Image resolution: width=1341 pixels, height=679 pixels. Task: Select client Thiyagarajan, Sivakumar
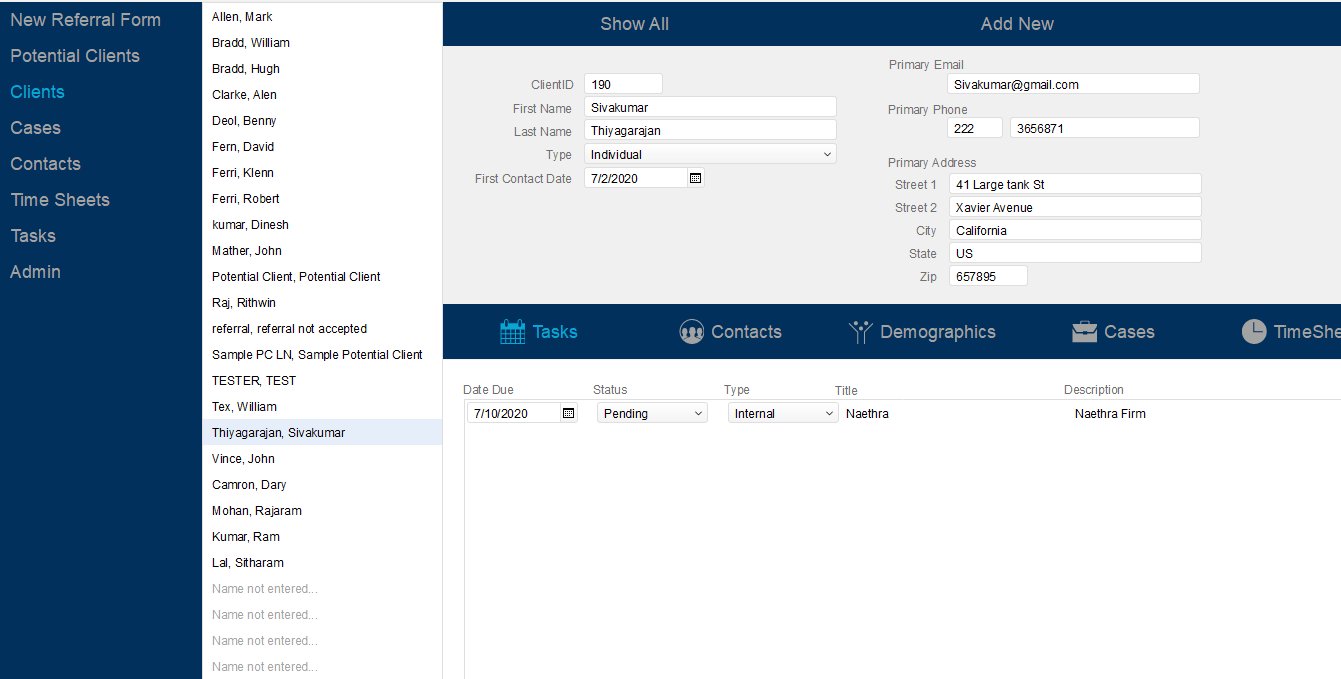[322, 433]
